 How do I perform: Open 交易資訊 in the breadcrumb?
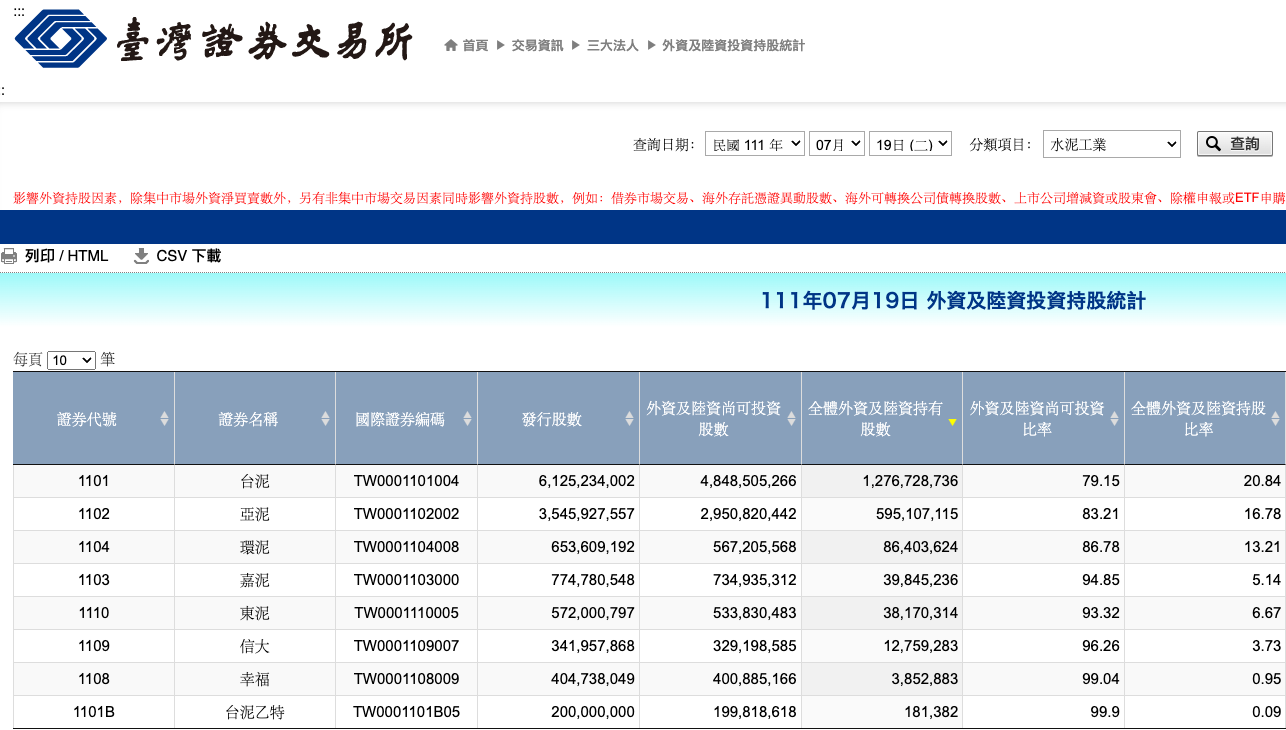tap(537, 45)
